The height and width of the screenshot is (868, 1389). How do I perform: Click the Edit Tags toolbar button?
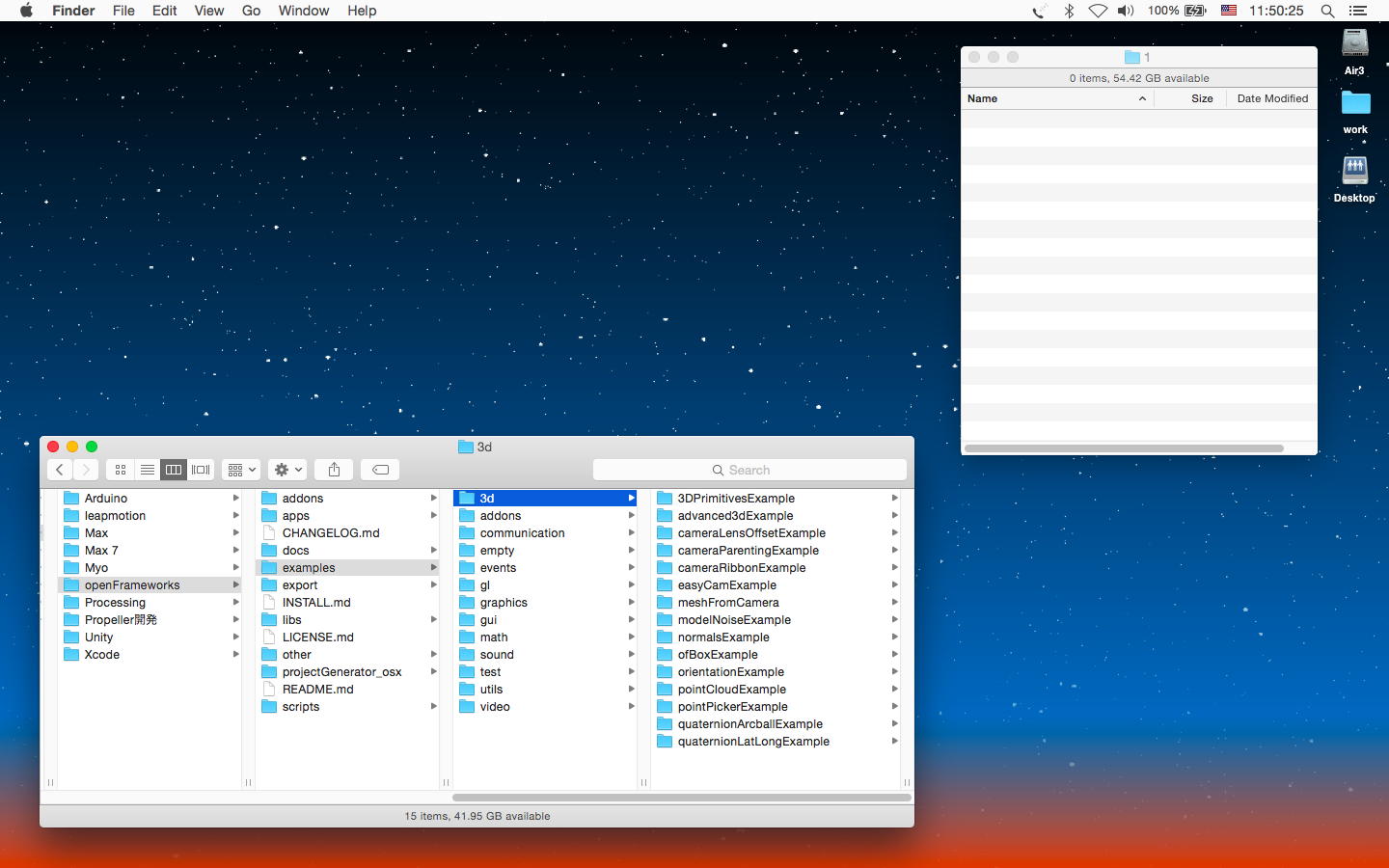[380, 470]
